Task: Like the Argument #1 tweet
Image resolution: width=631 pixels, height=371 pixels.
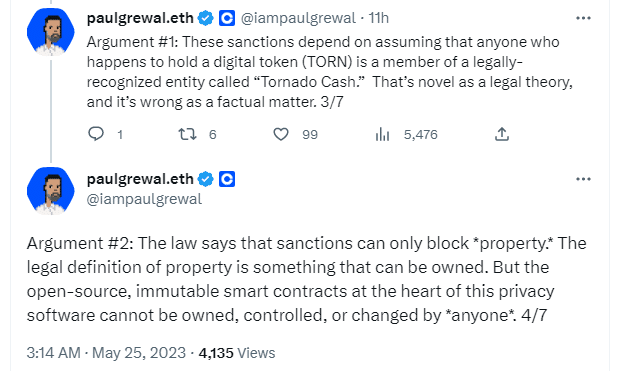Action: coord(281,134)
